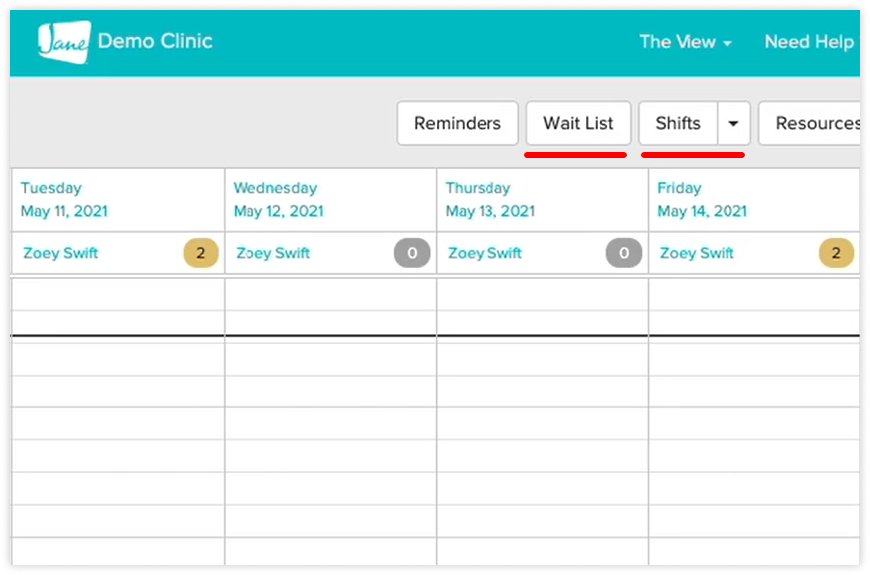This screenshot has width=870, height=575.
Task: Click Zoey Swift under Wednesday
Action: (274, 253)
